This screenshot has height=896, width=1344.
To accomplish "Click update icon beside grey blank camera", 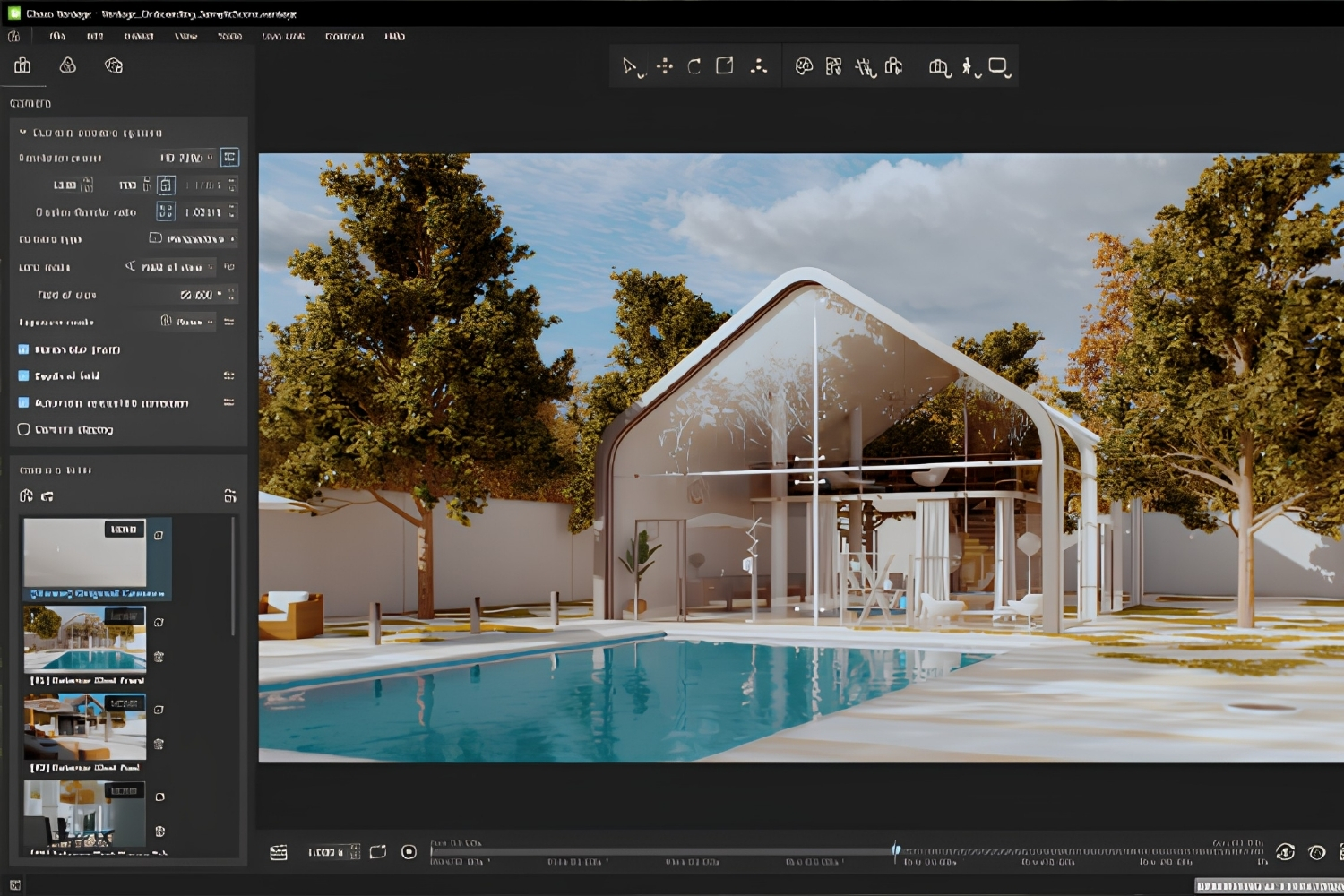I will point(159,536).
